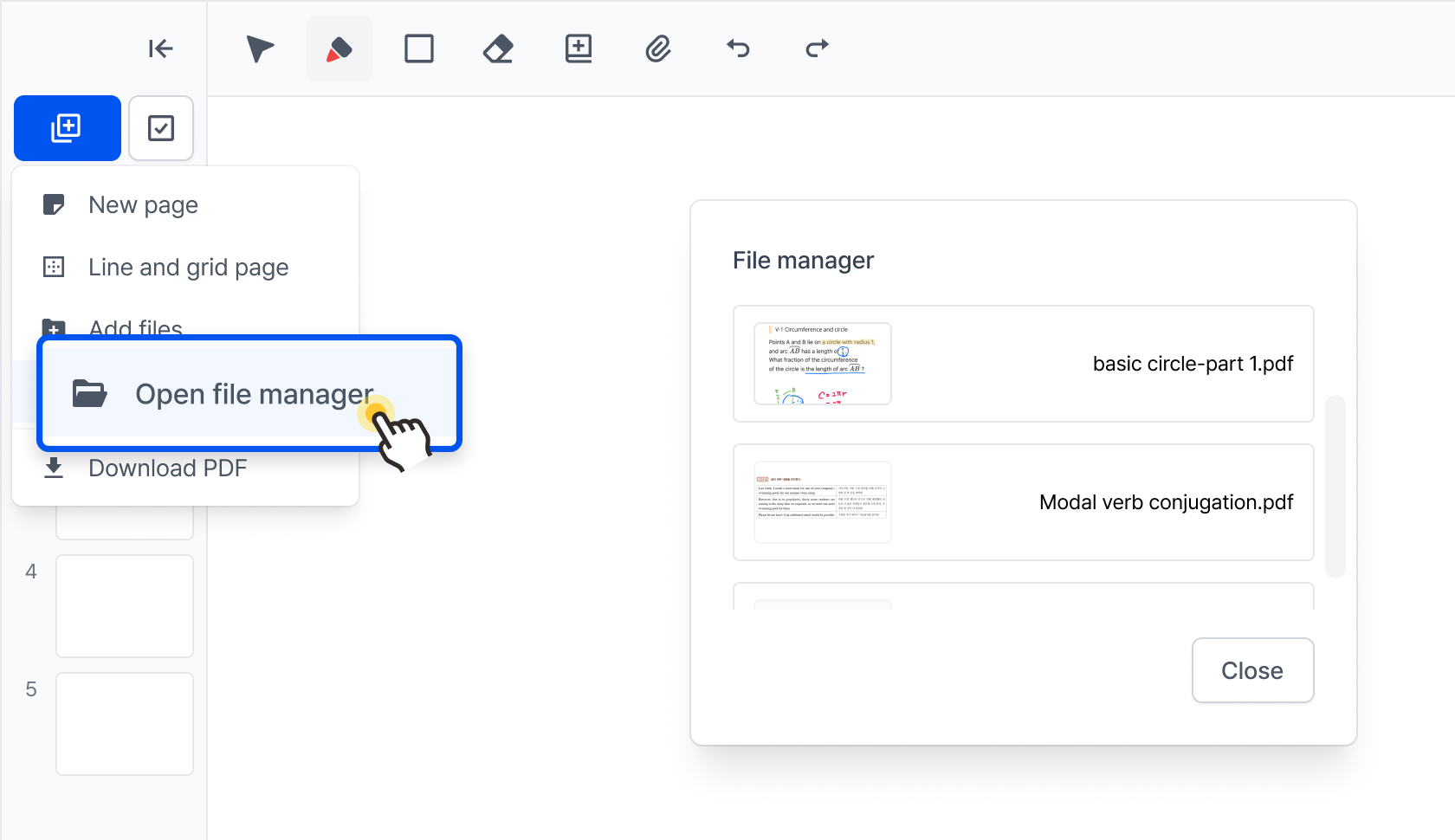The width and height of the screenshot is (1455, 840).
Task: Redo the last action
Action: click(817, 48)
